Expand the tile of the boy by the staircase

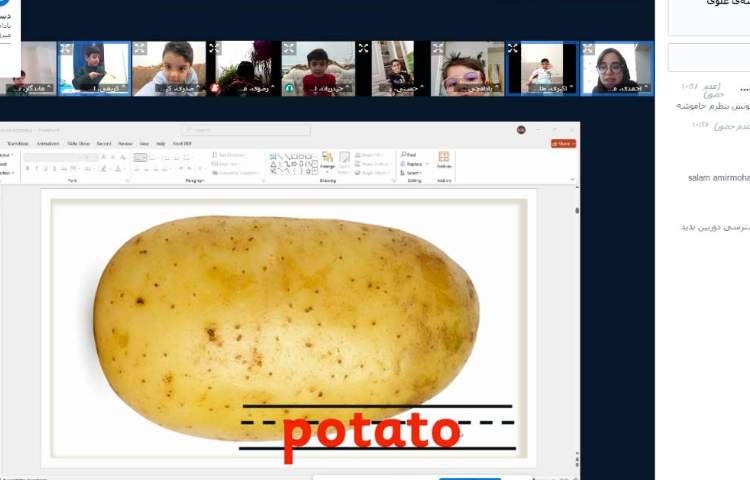pos(364,48)
